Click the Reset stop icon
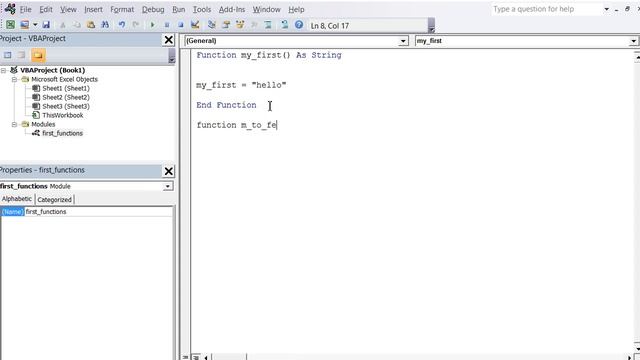This screenshot has width=640, height=360. pyautogui.click(x=180, y=25)
